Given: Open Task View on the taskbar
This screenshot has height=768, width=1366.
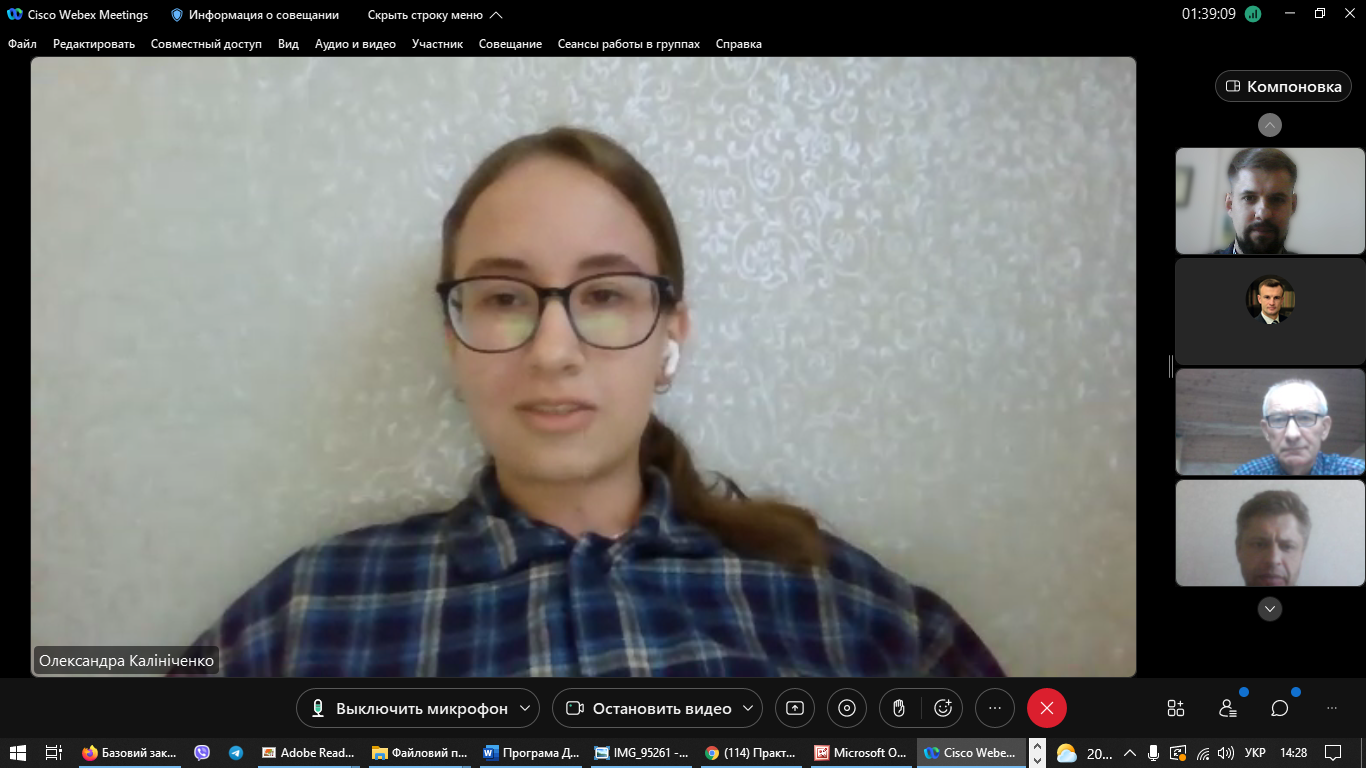Looking at the screenshot, I should point(54,753).
